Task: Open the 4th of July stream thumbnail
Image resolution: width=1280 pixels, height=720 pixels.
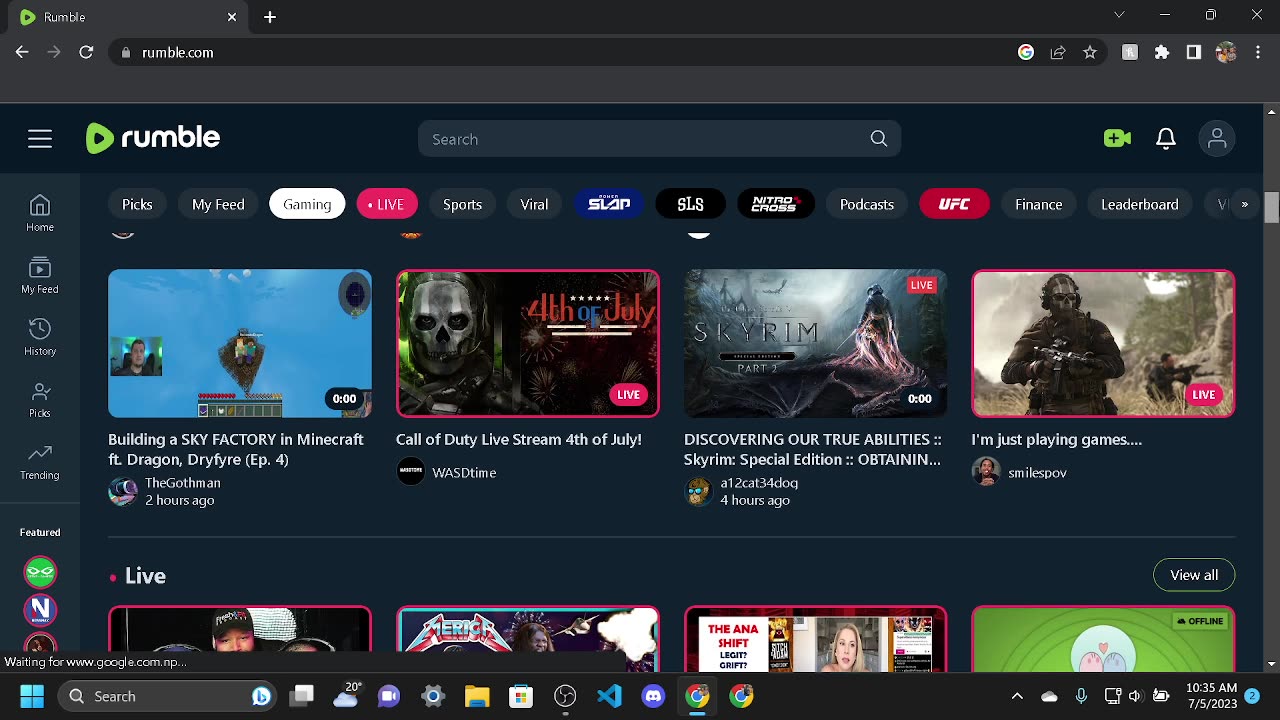Action: click(528, 343)
